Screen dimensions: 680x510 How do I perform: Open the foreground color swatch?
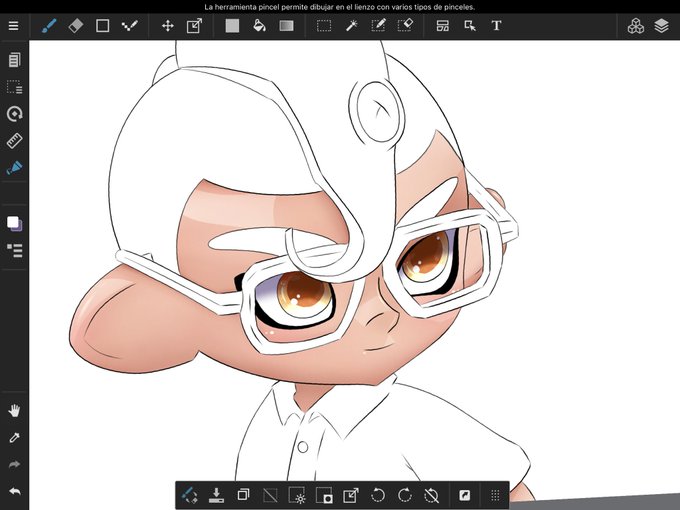(x=14, y=224)
